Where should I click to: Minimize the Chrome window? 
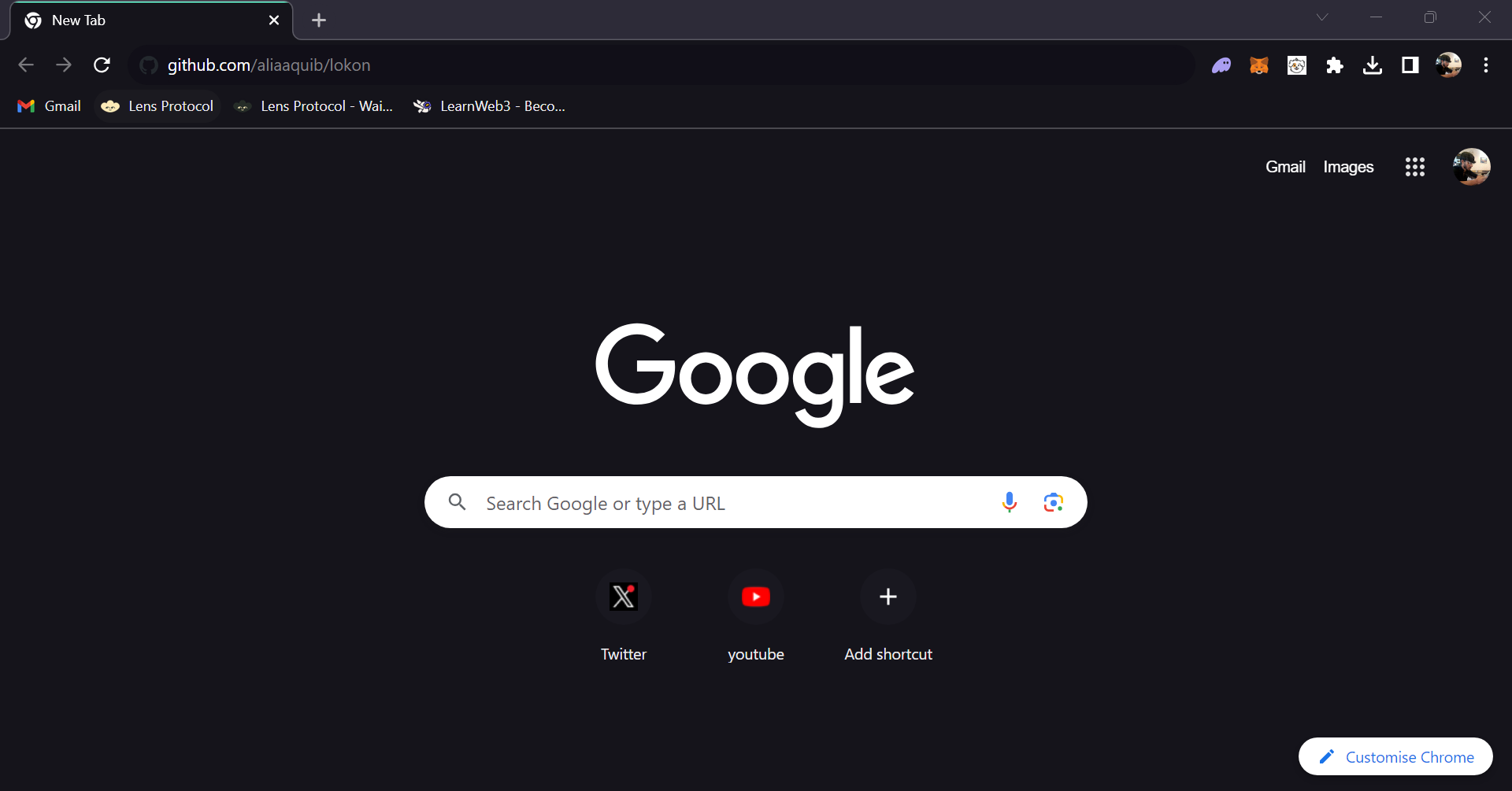1377,17
